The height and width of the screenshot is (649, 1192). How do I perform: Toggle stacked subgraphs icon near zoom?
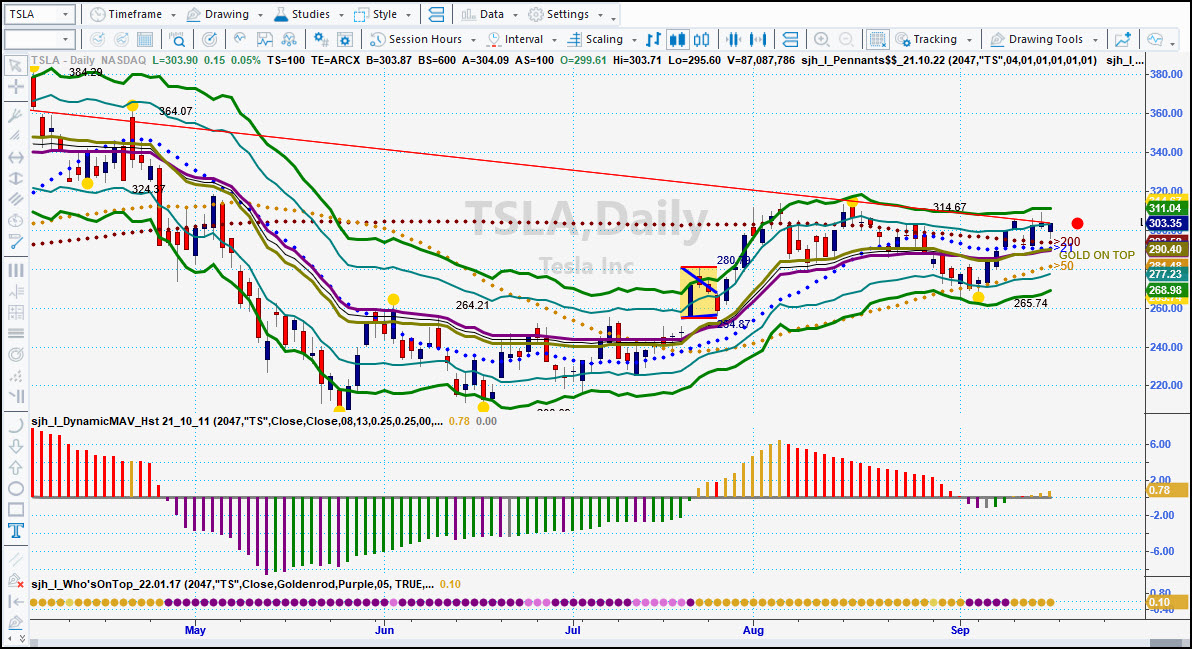[790, 40]
